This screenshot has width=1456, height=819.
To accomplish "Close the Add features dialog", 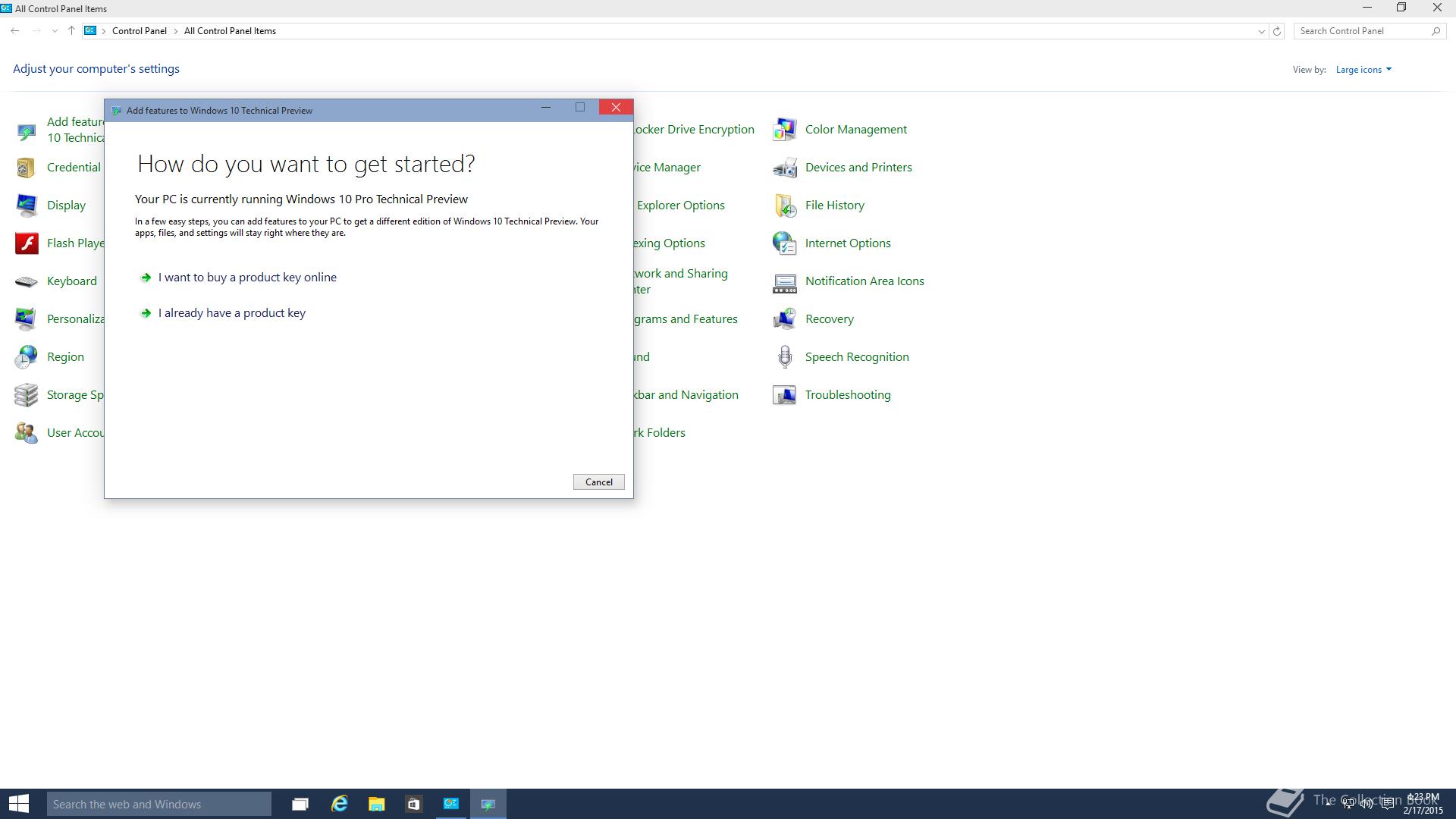I will [616, 108].
